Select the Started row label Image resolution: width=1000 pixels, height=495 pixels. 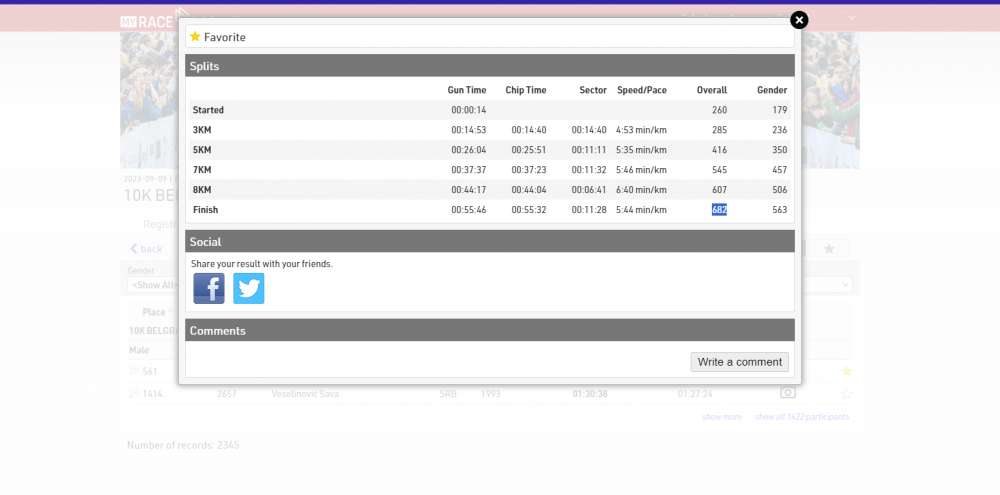click(208, 110)
